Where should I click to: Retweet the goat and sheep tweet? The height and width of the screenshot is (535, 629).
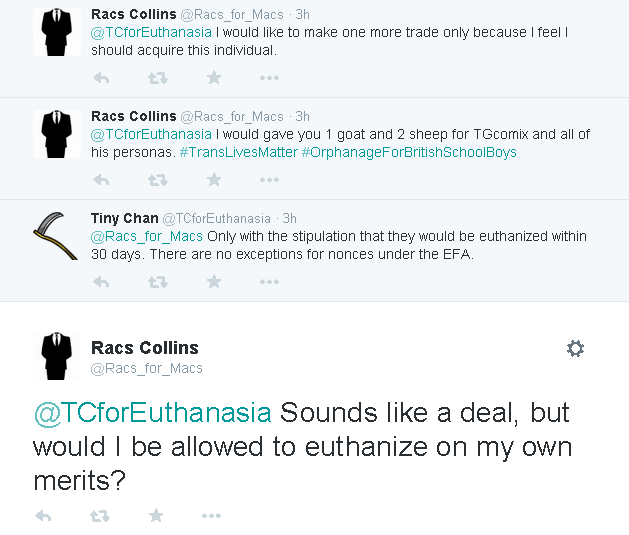[x=158, y=180]
